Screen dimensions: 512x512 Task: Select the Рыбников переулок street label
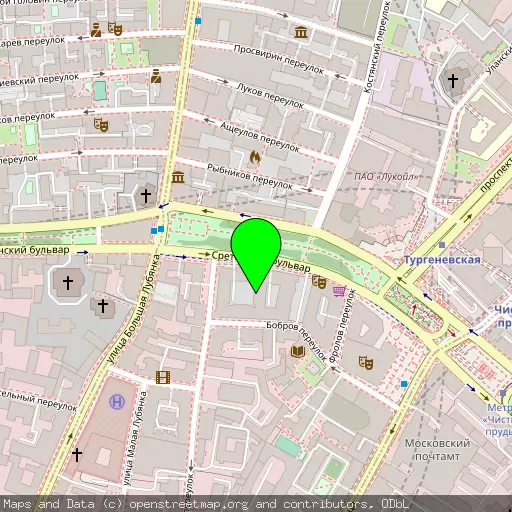pos(250,177)
